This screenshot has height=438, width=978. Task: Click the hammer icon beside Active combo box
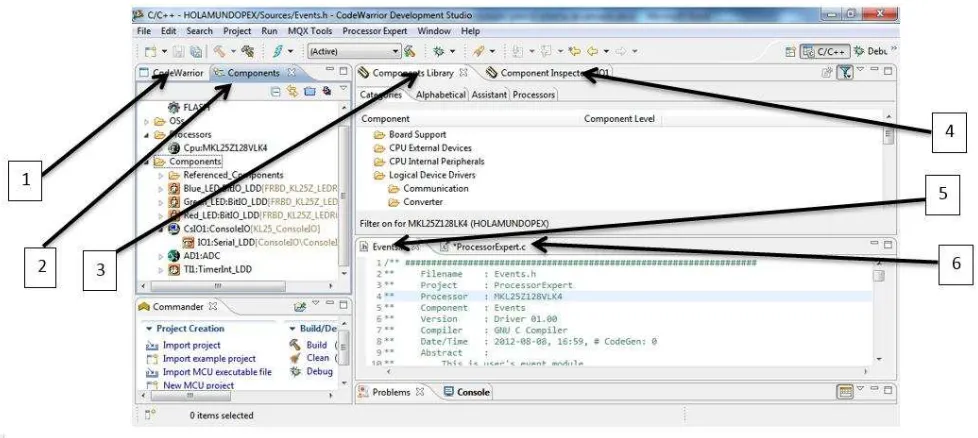click(x=409, y=51)
